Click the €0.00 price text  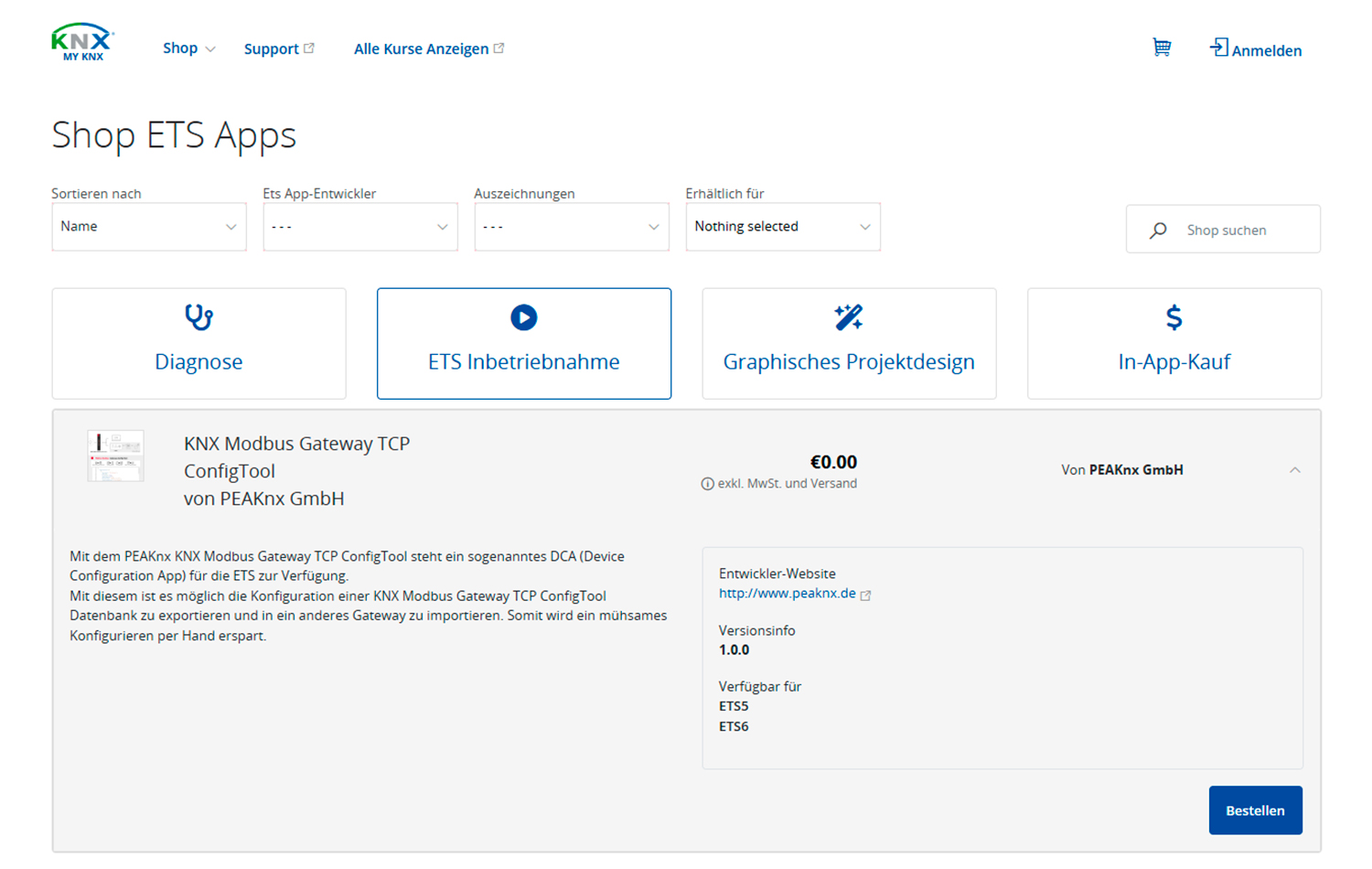click(833, 462)
